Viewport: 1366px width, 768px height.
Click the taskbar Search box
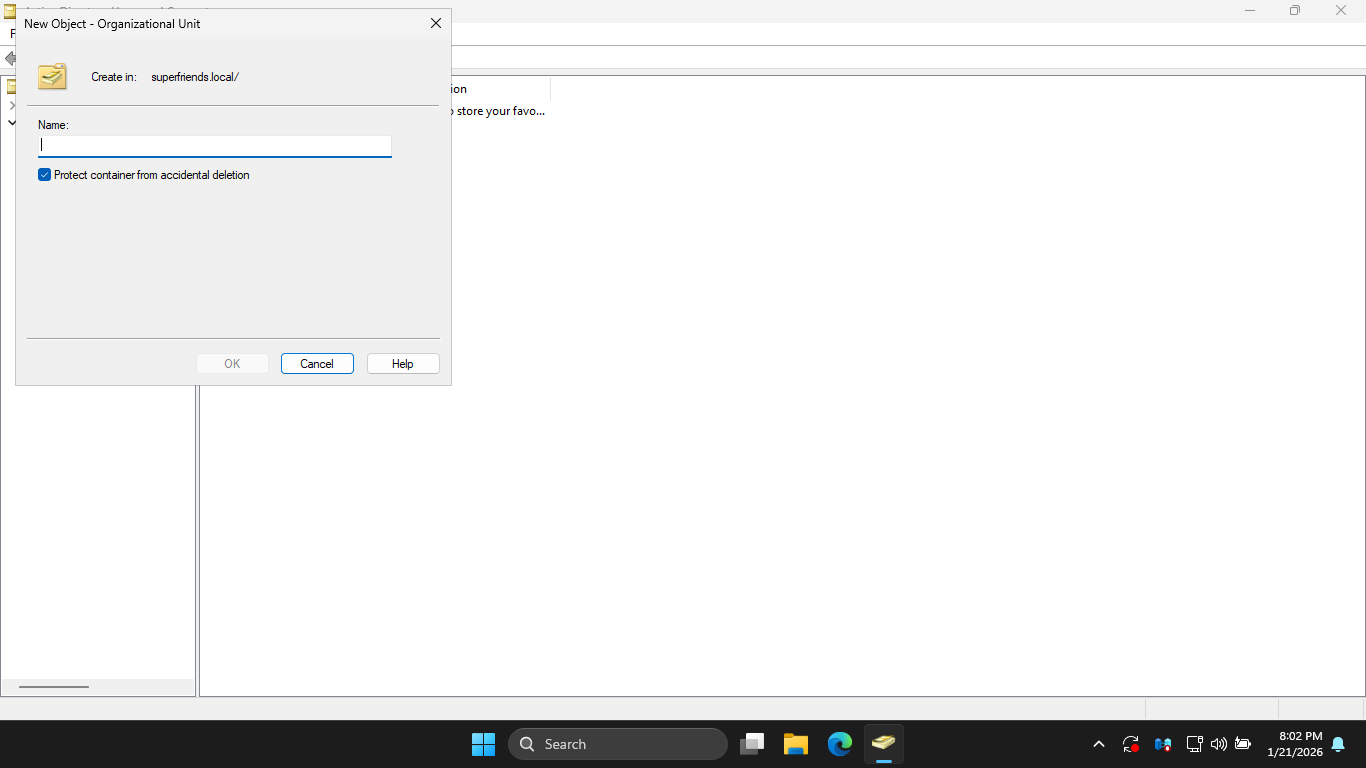[618, 744]
